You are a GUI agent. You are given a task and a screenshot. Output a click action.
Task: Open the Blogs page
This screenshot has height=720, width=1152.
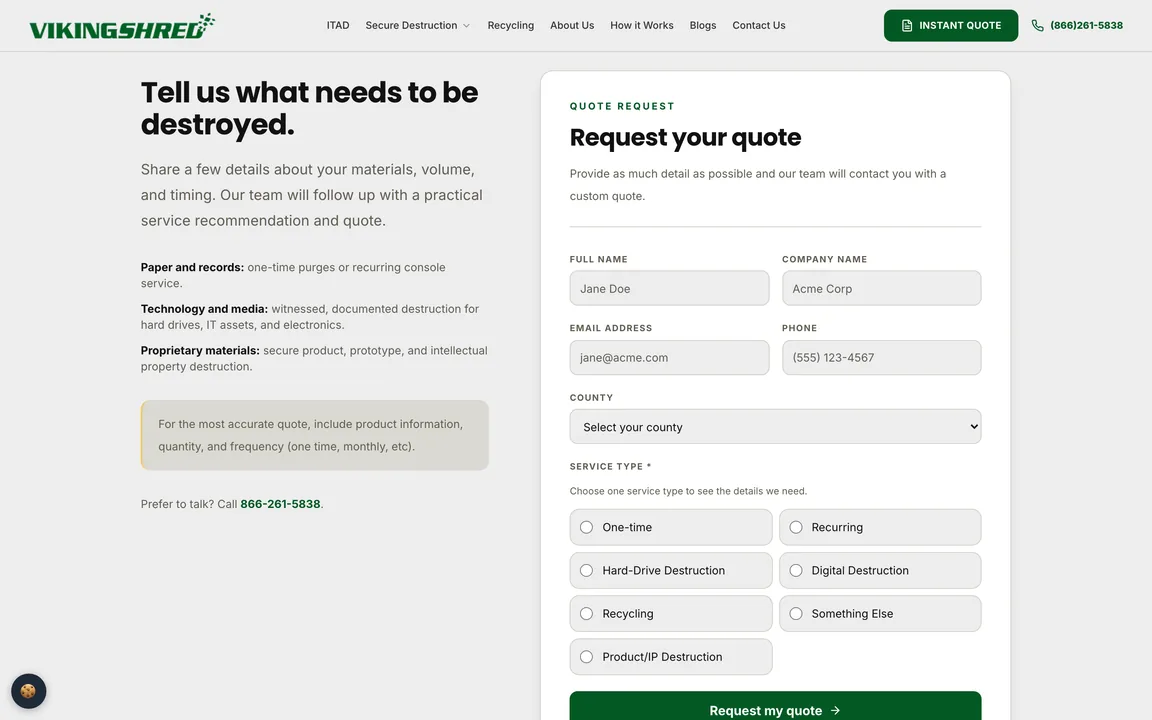click(x=702, y=25)
